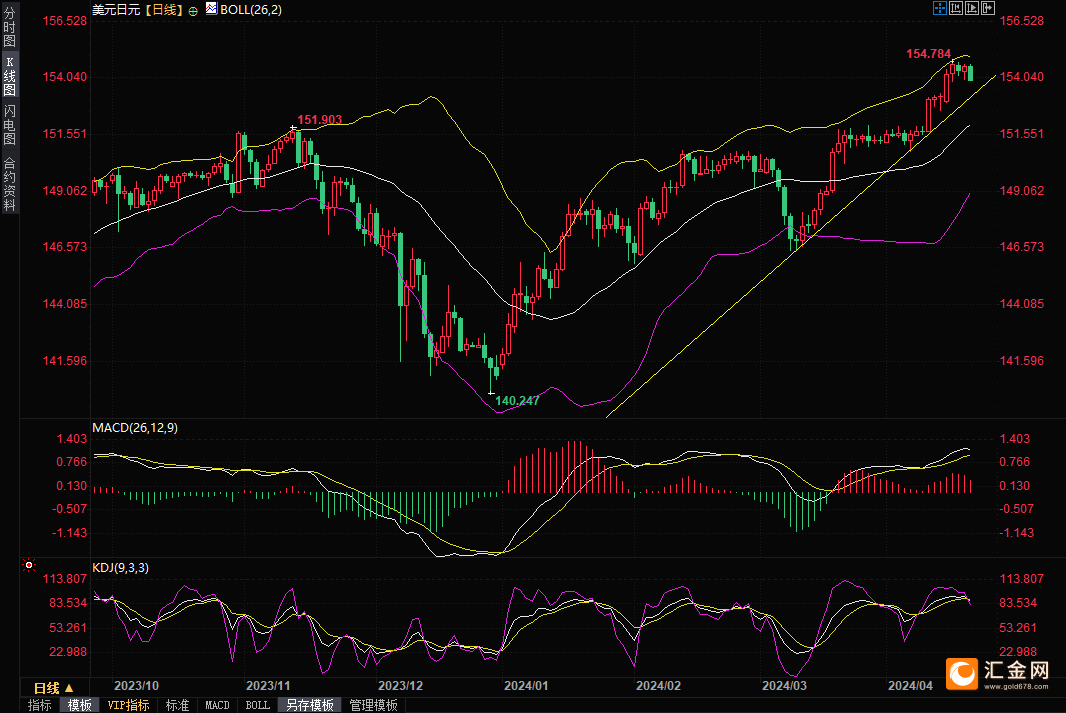The image size is (1066, 713).
Task: Click the 另存模板 button
Action: [x=310, y=706]
